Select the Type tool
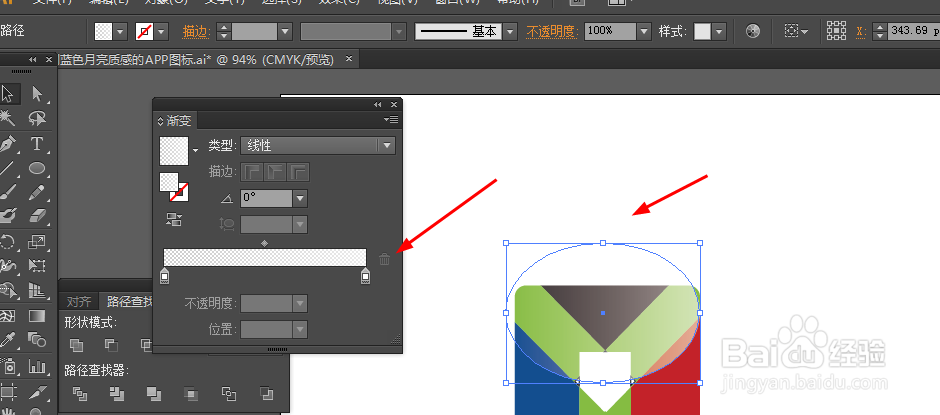 pyautogui.click(x=37, y=144)
